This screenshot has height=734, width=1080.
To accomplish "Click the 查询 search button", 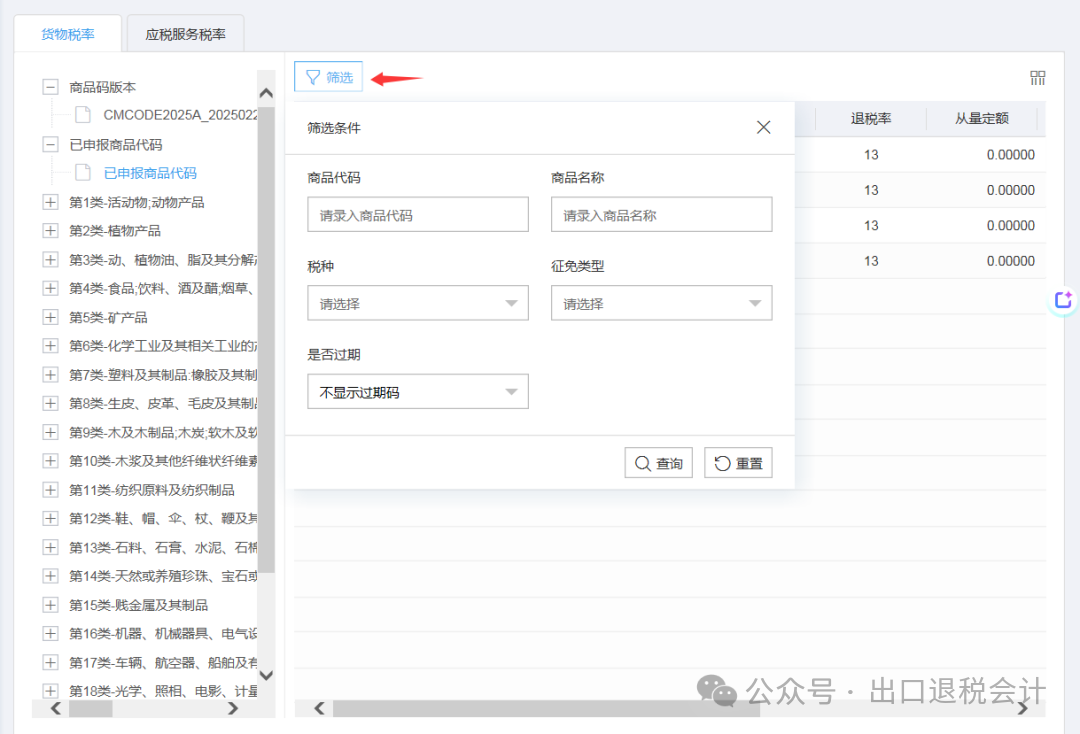I will [658, 463].
